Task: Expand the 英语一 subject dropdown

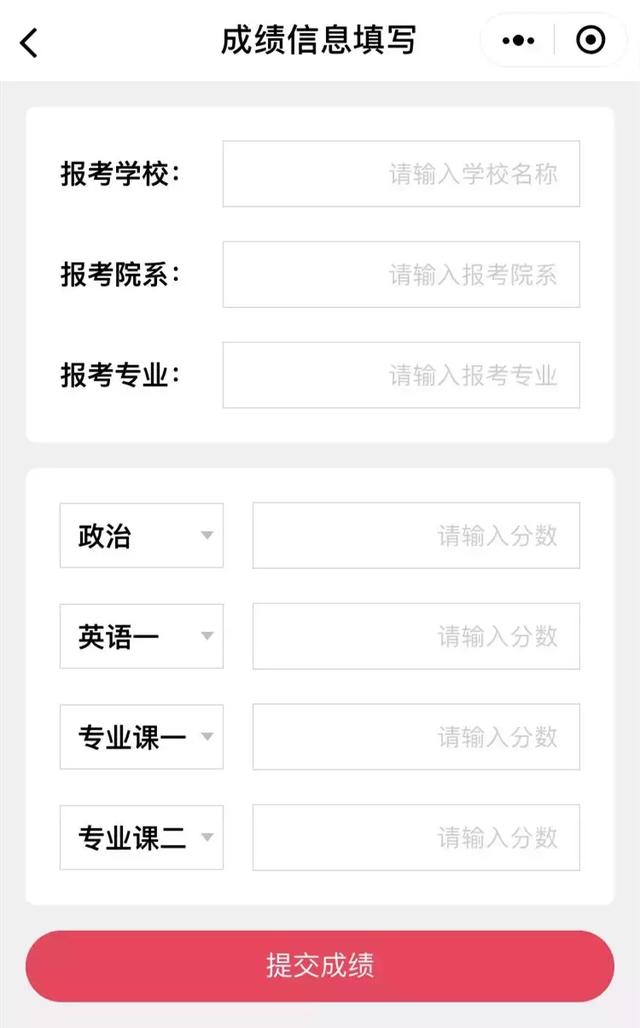Action: pyautogui.click(x=141, y=636)
